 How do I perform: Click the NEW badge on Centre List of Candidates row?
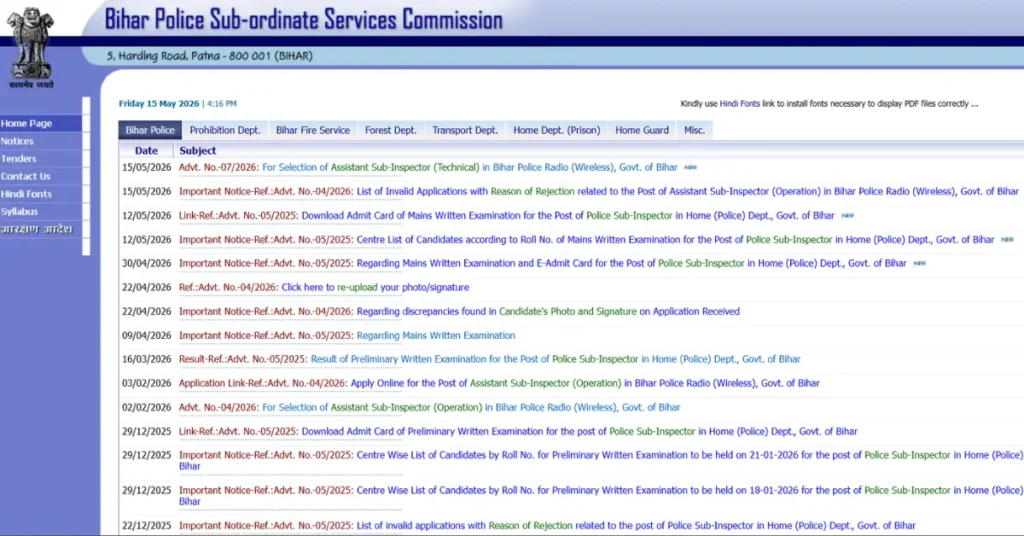click(1008, 240)
